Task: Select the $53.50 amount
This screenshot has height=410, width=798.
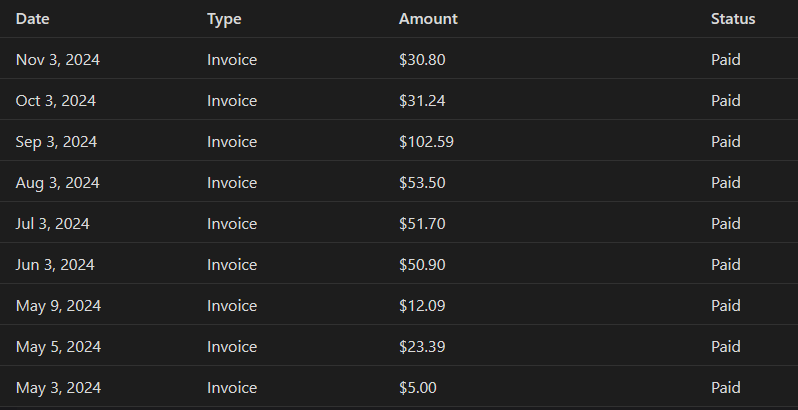Action: click(x=422, y=183)
